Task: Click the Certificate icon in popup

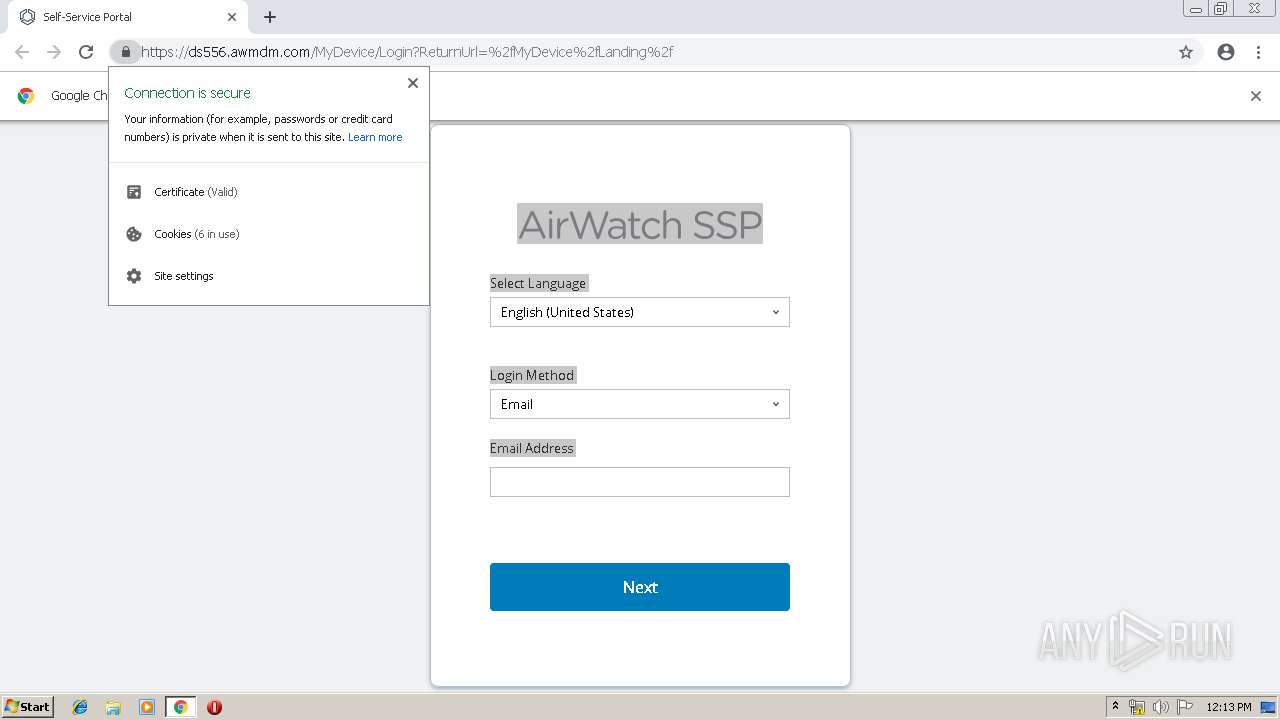Action: (x=134, y=192)
